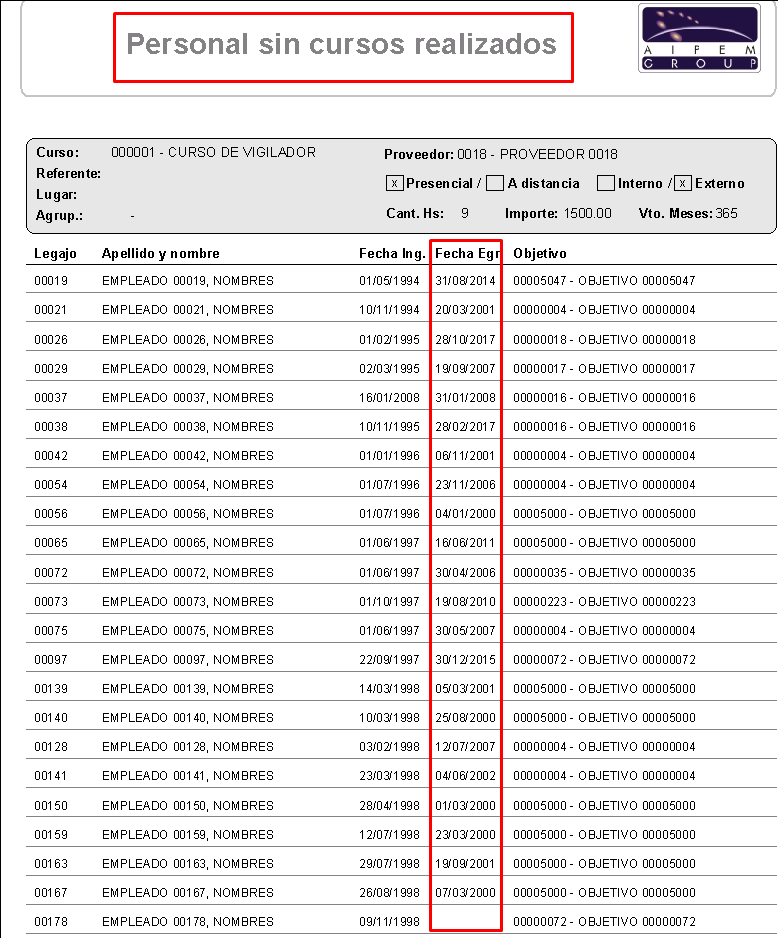Click exit date 16/06/2011
778x938 pixels.
tap(465, 543)
